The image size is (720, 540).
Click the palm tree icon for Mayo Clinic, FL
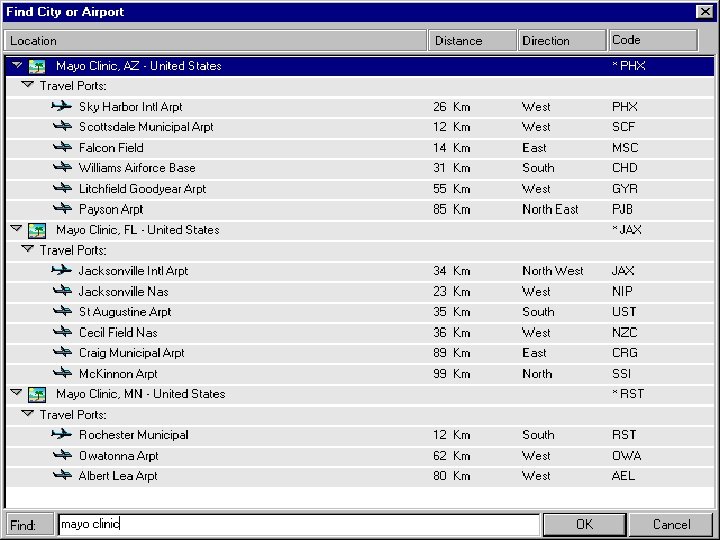pyautogui.click(x=37, y=231)
